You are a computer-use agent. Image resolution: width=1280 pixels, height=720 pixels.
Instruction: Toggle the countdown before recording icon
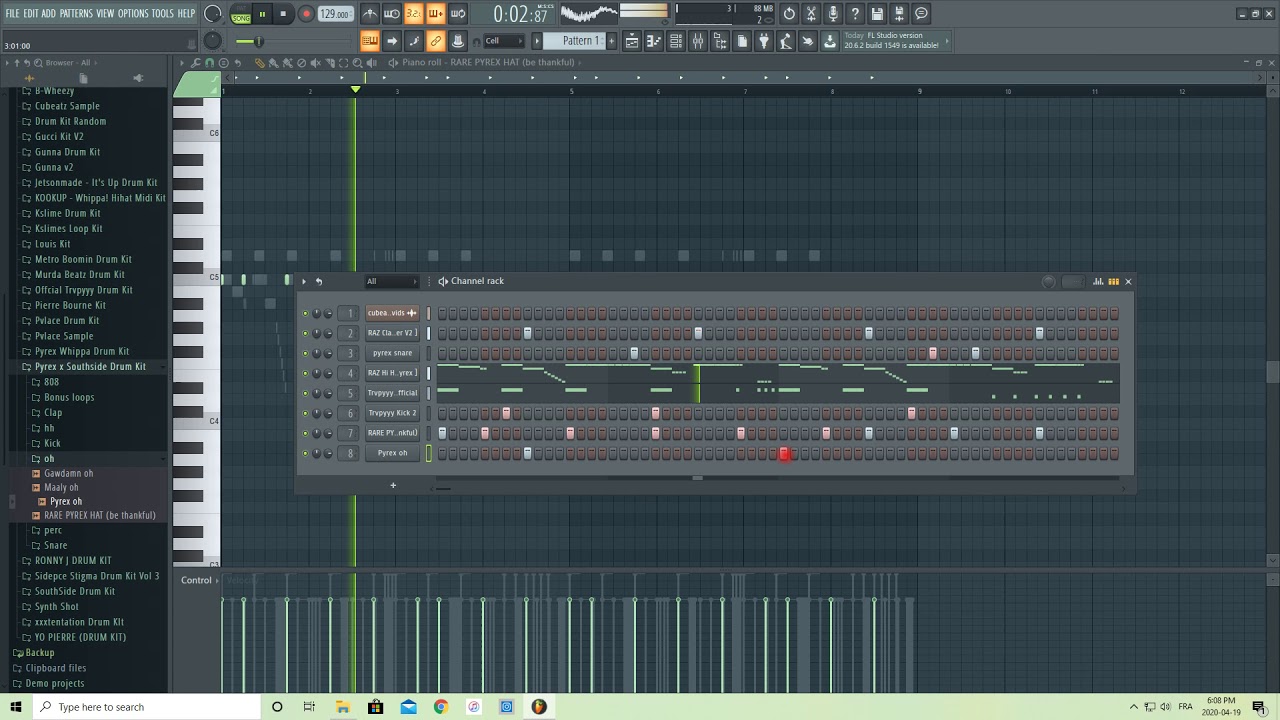414,14
